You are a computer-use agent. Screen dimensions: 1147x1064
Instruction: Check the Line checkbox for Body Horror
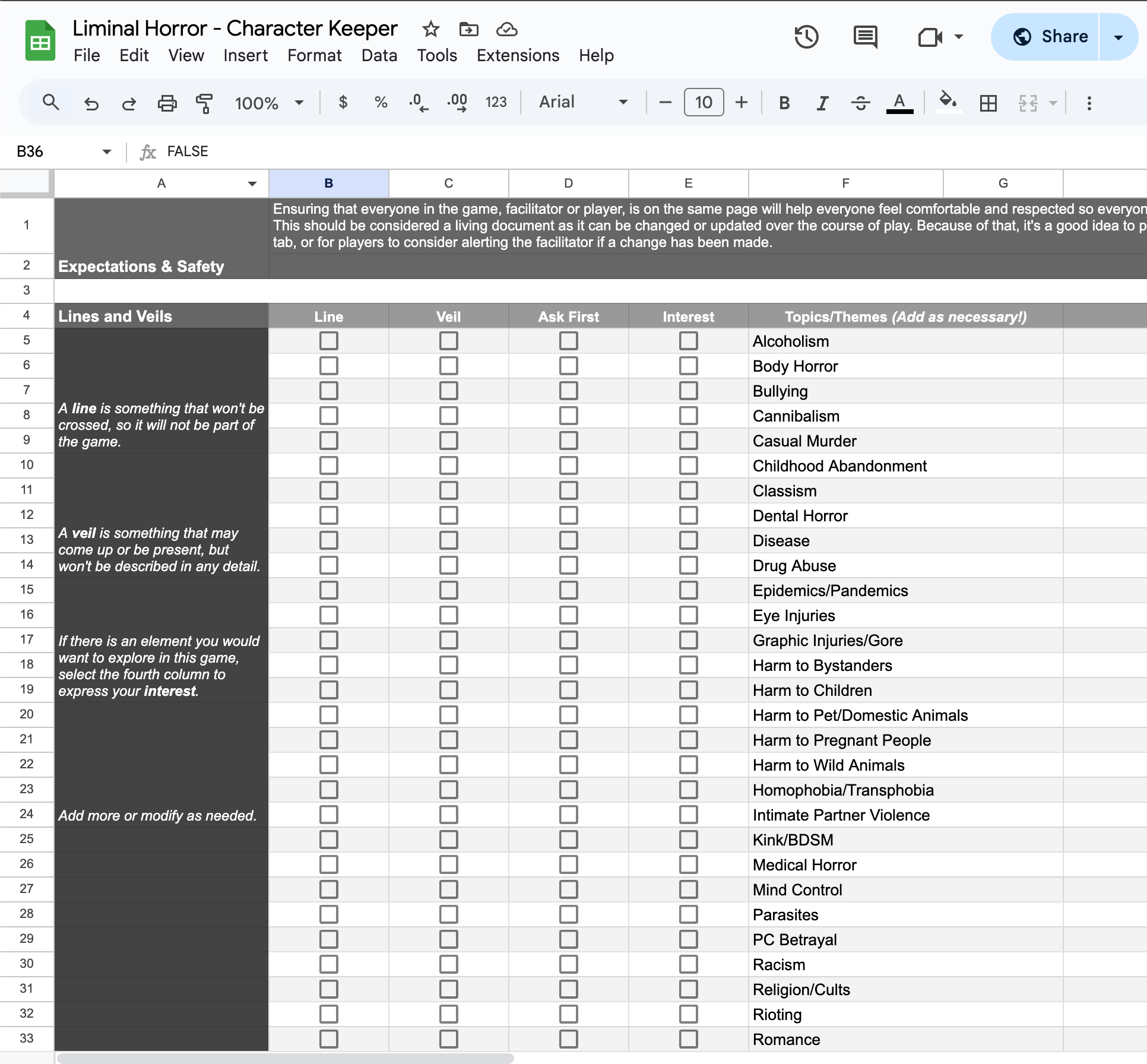(329, 365)
